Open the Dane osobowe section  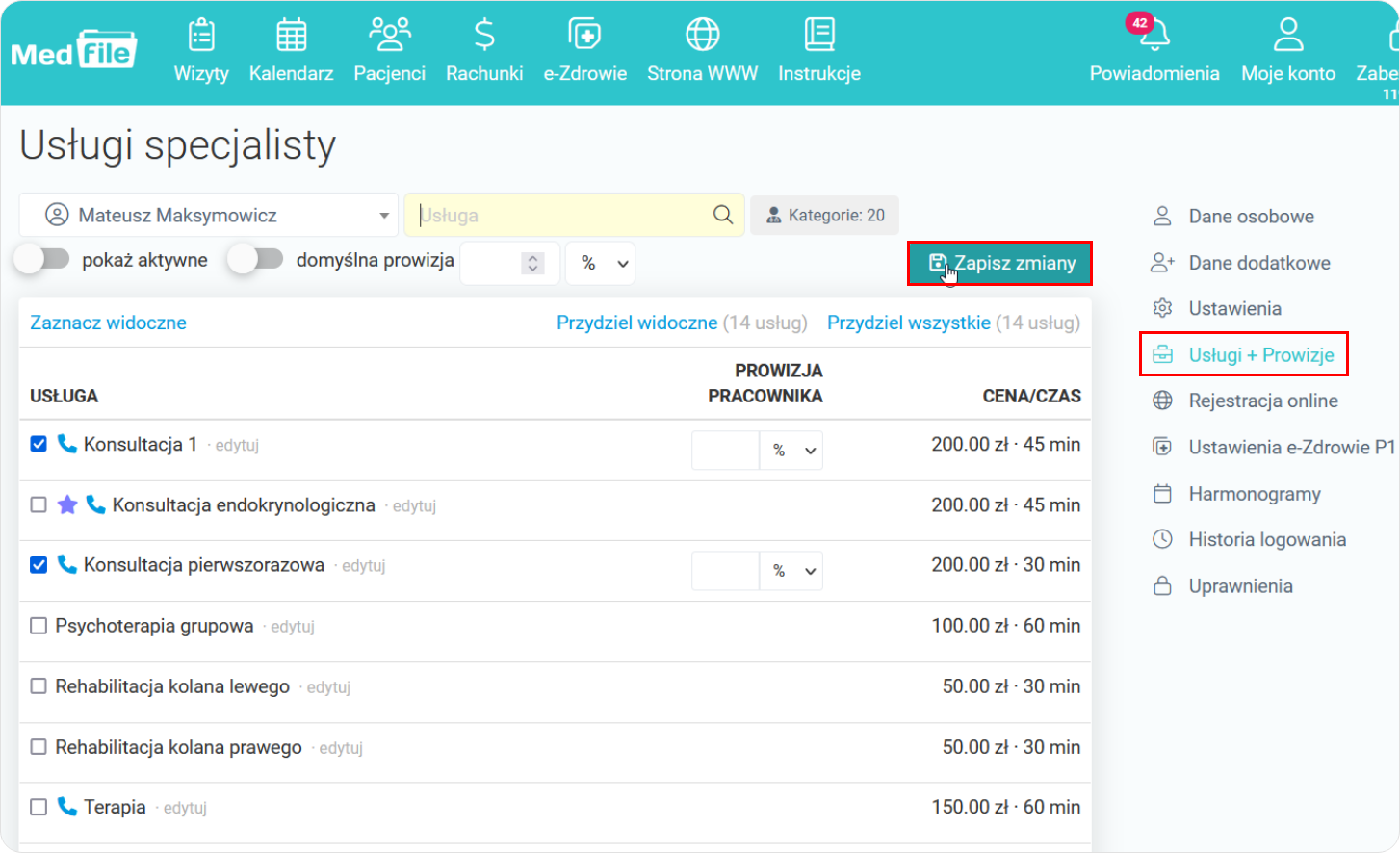point(1251,216)
